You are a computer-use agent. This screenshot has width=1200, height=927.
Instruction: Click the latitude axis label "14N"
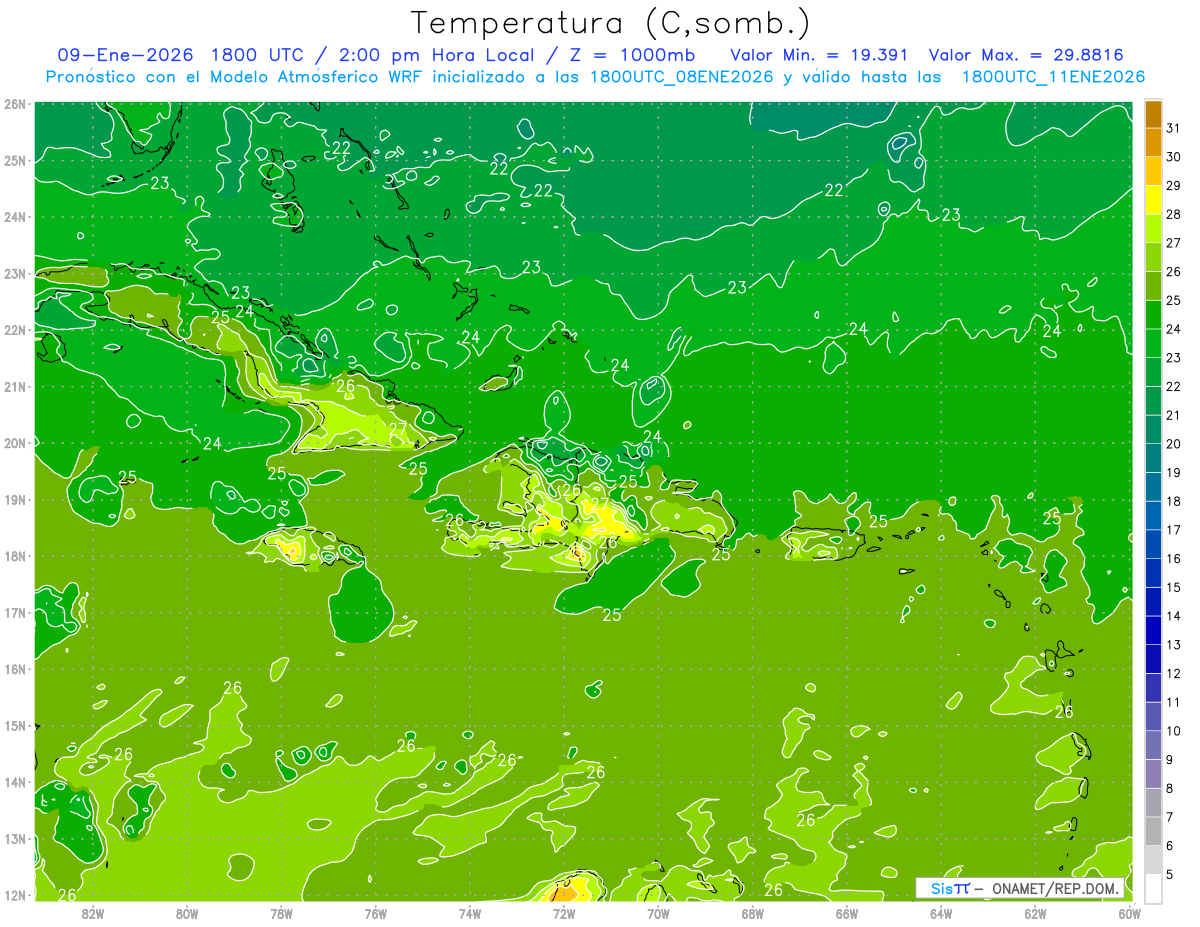pos(15,782)
